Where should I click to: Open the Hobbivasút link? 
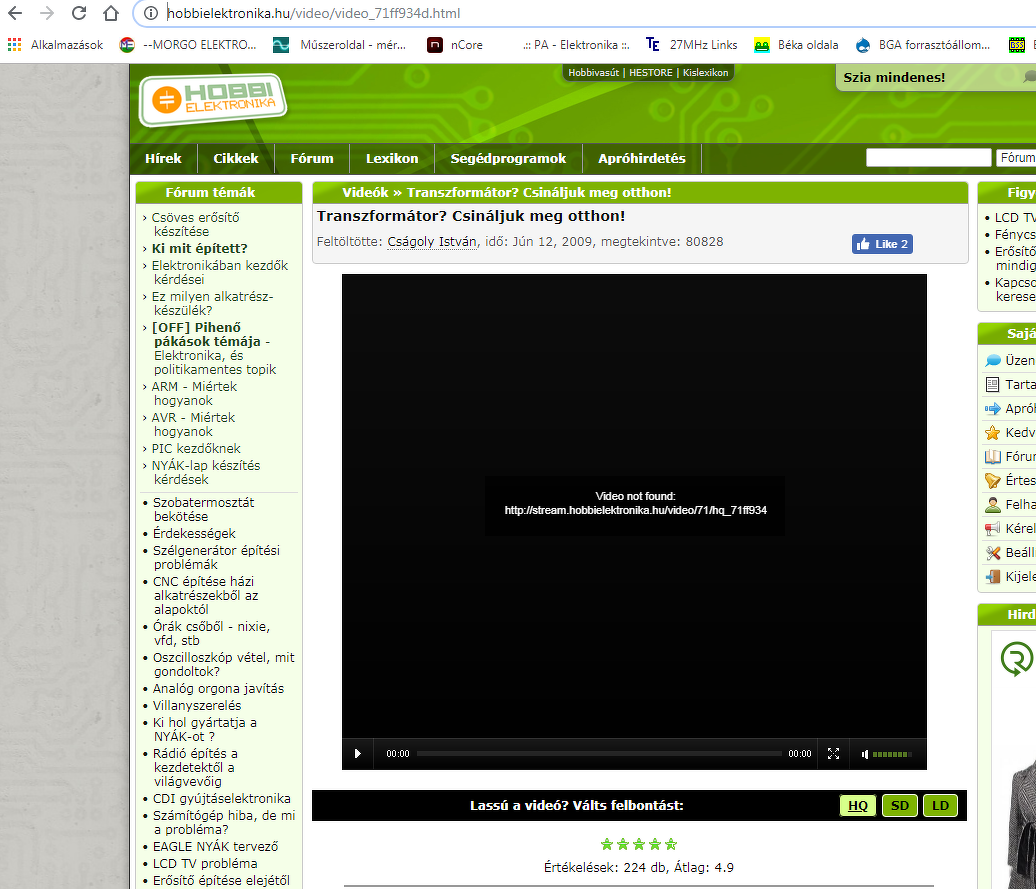(x=593, y=73)
